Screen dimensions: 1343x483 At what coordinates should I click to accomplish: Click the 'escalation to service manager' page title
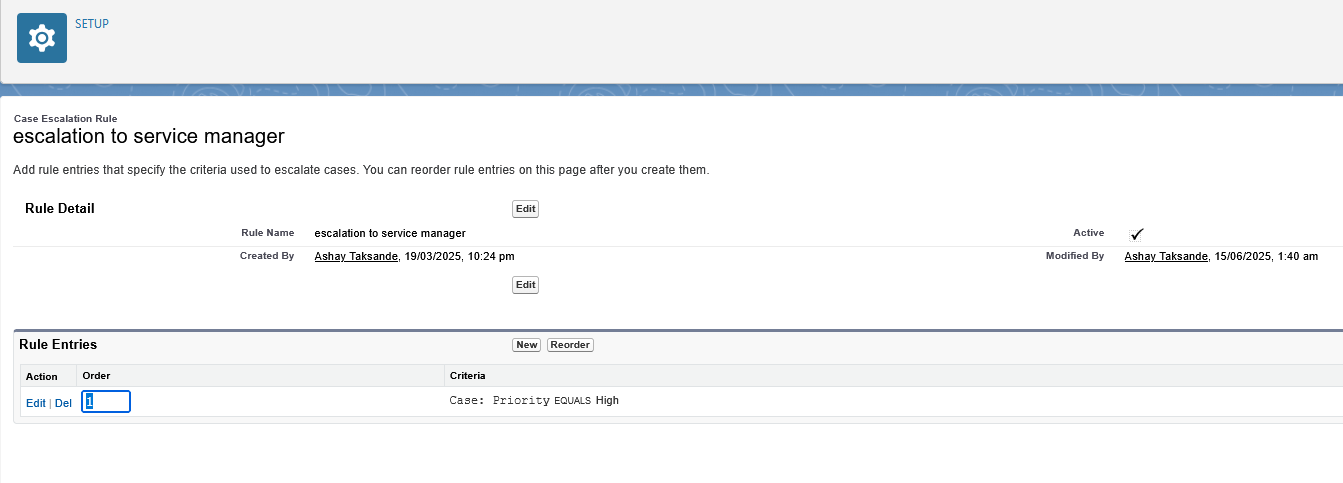[x=149, y=136]
